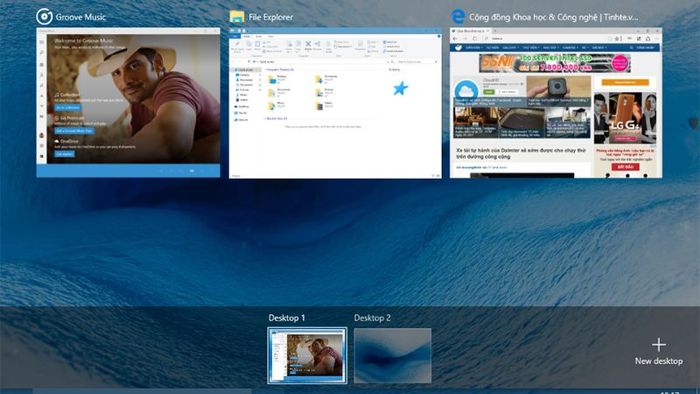This screenshot has width=700, height=394.
Task: Click the Edge browser icon
Action: coord(458,17)
